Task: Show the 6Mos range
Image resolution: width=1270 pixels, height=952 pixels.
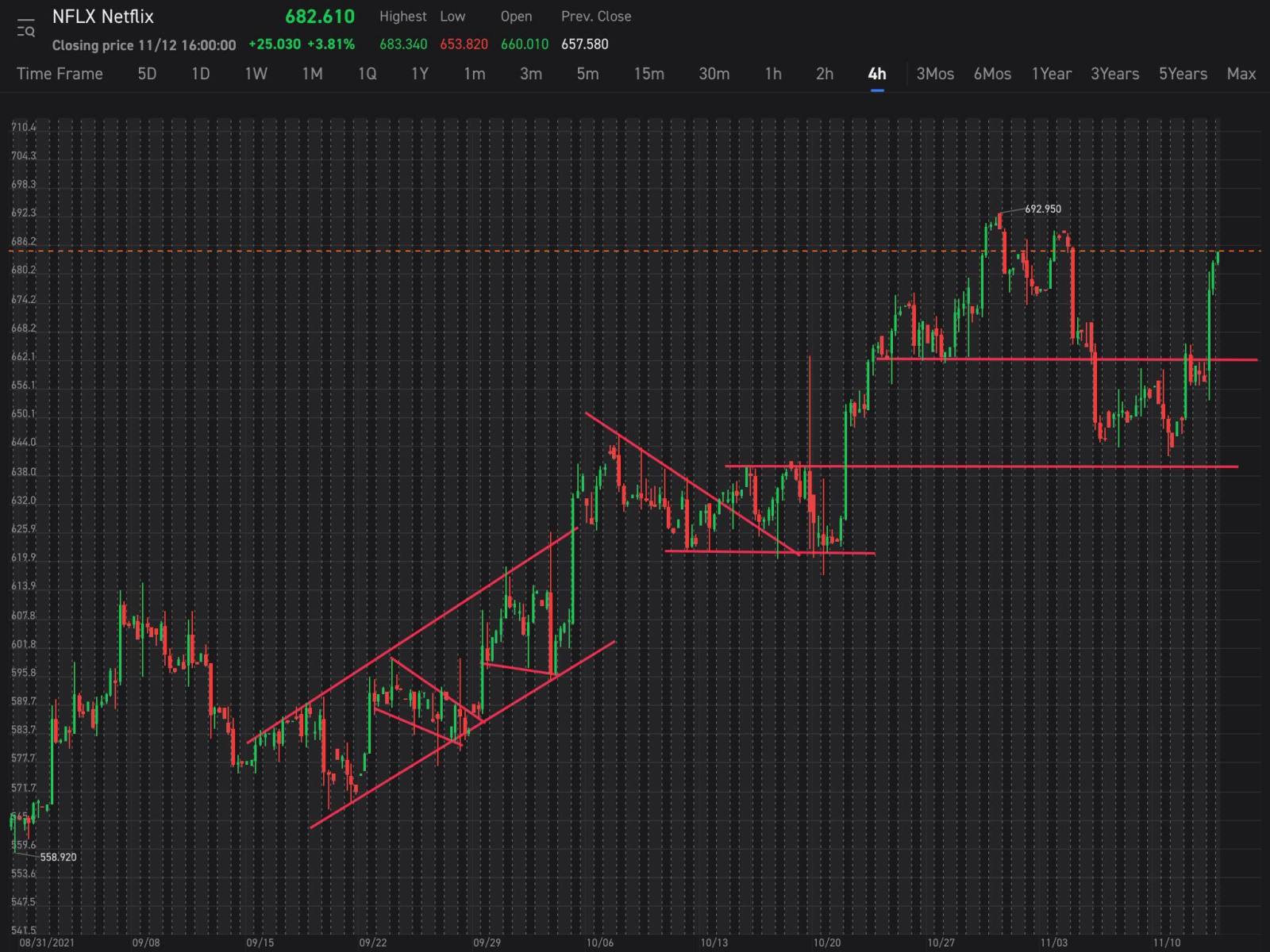Action: pos(992,74)
